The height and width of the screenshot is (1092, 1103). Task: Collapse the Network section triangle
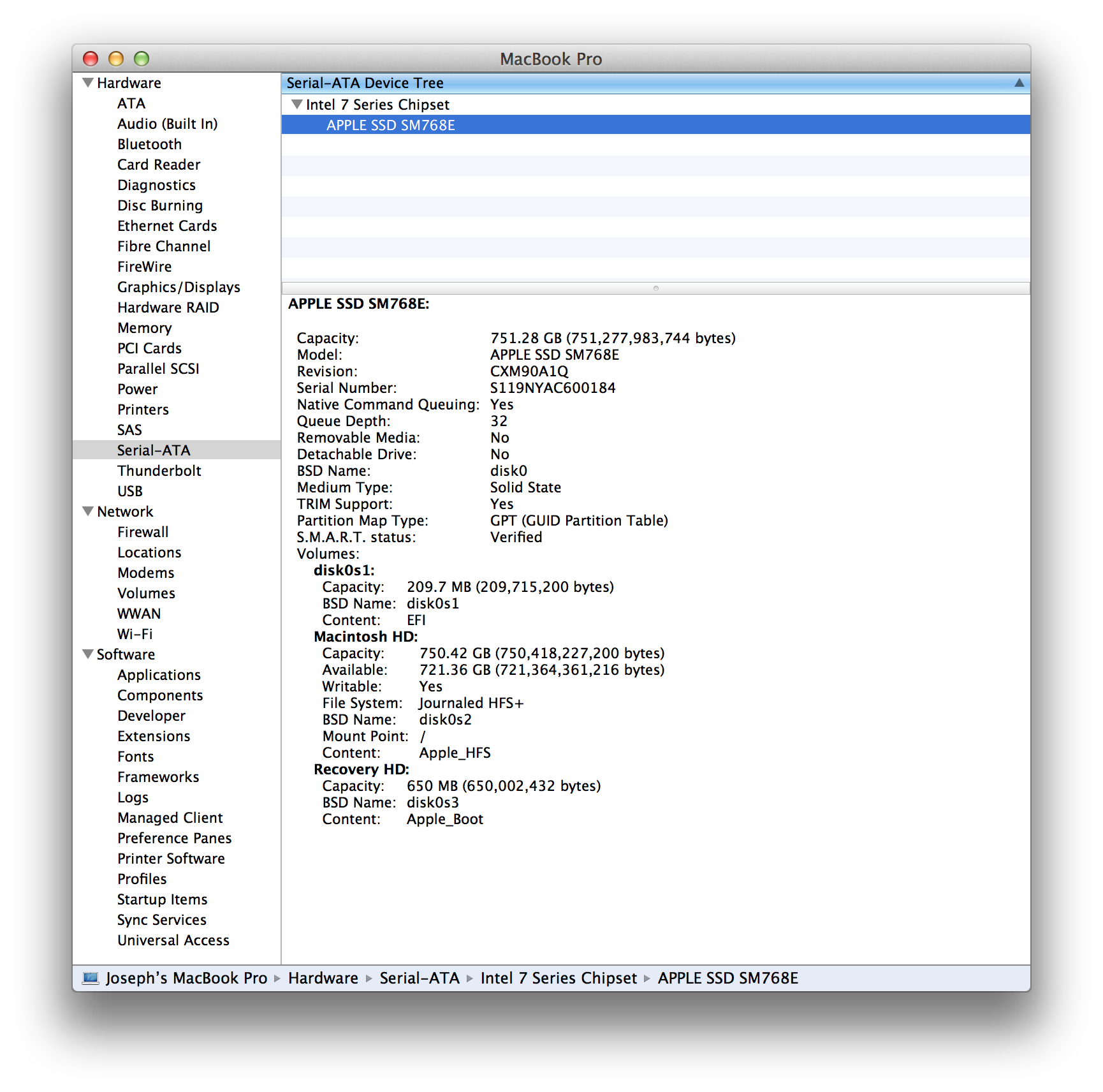tap(88, 511)
